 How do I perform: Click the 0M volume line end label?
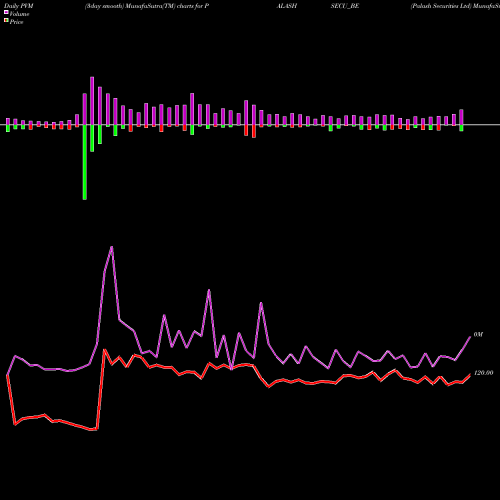(478, 334)
